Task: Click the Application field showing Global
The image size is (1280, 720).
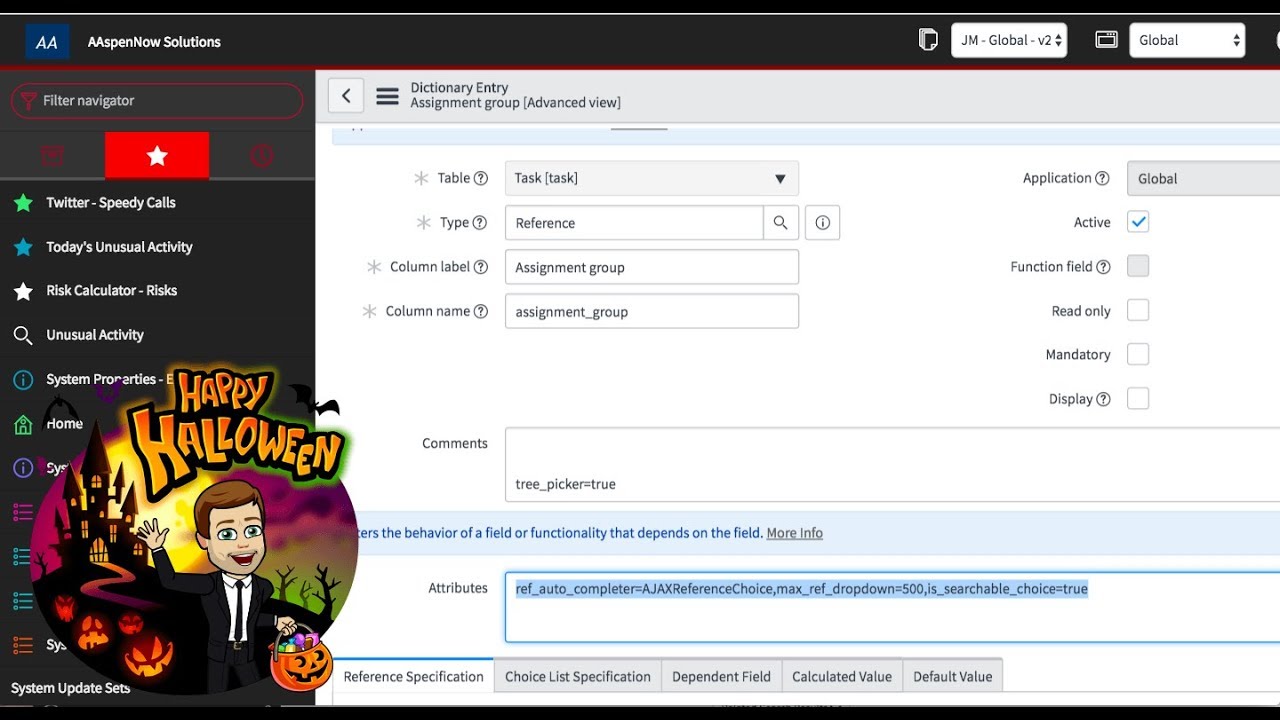Action: [1203, 178]
